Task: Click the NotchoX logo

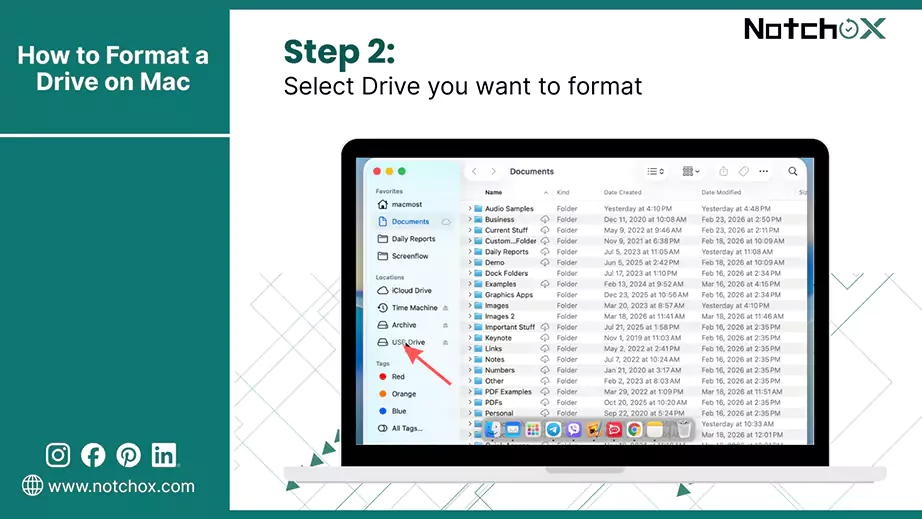Action: pyautogui.click(x=815, y=29)
